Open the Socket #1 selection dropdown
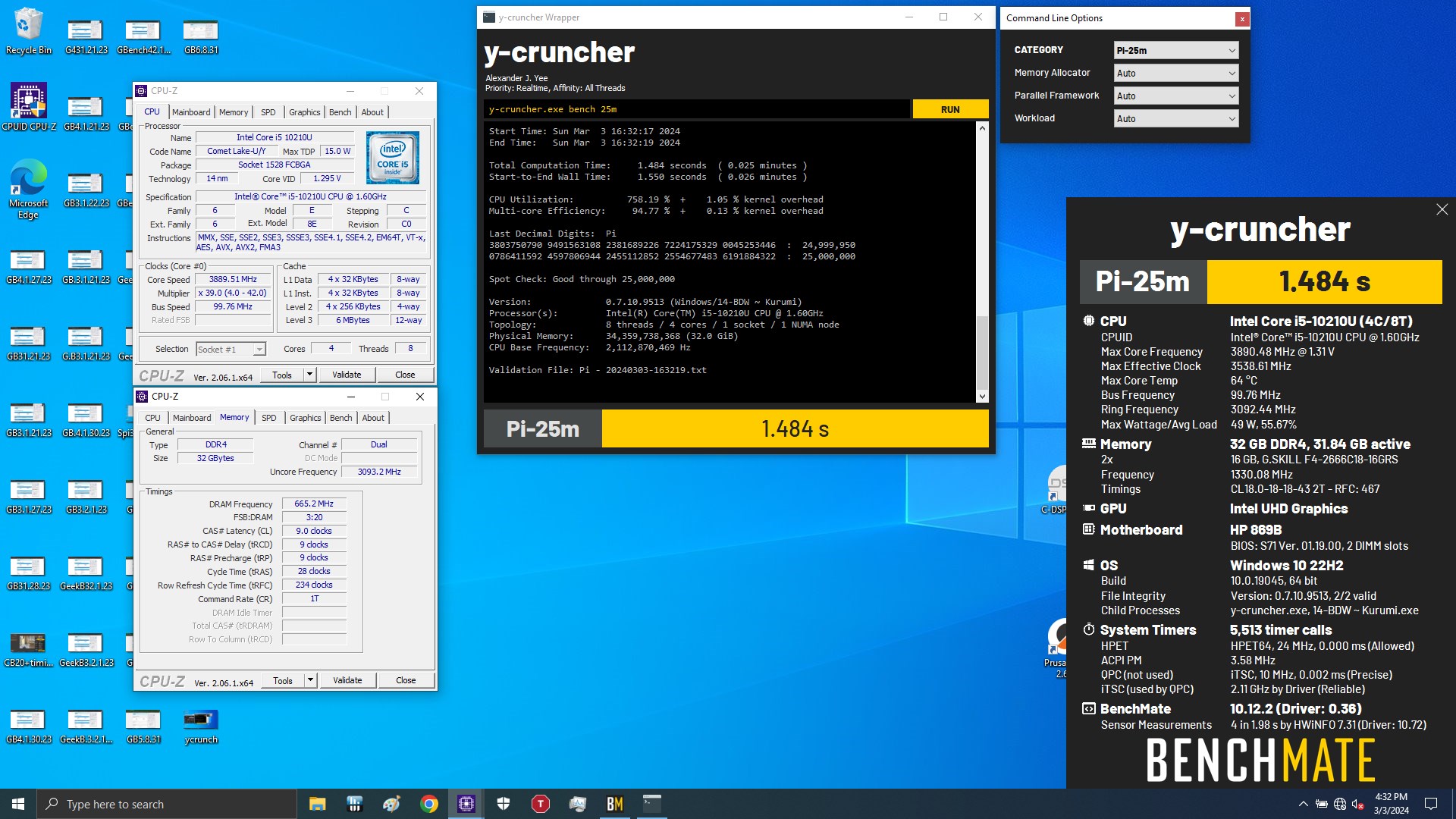 click(231, 349)
